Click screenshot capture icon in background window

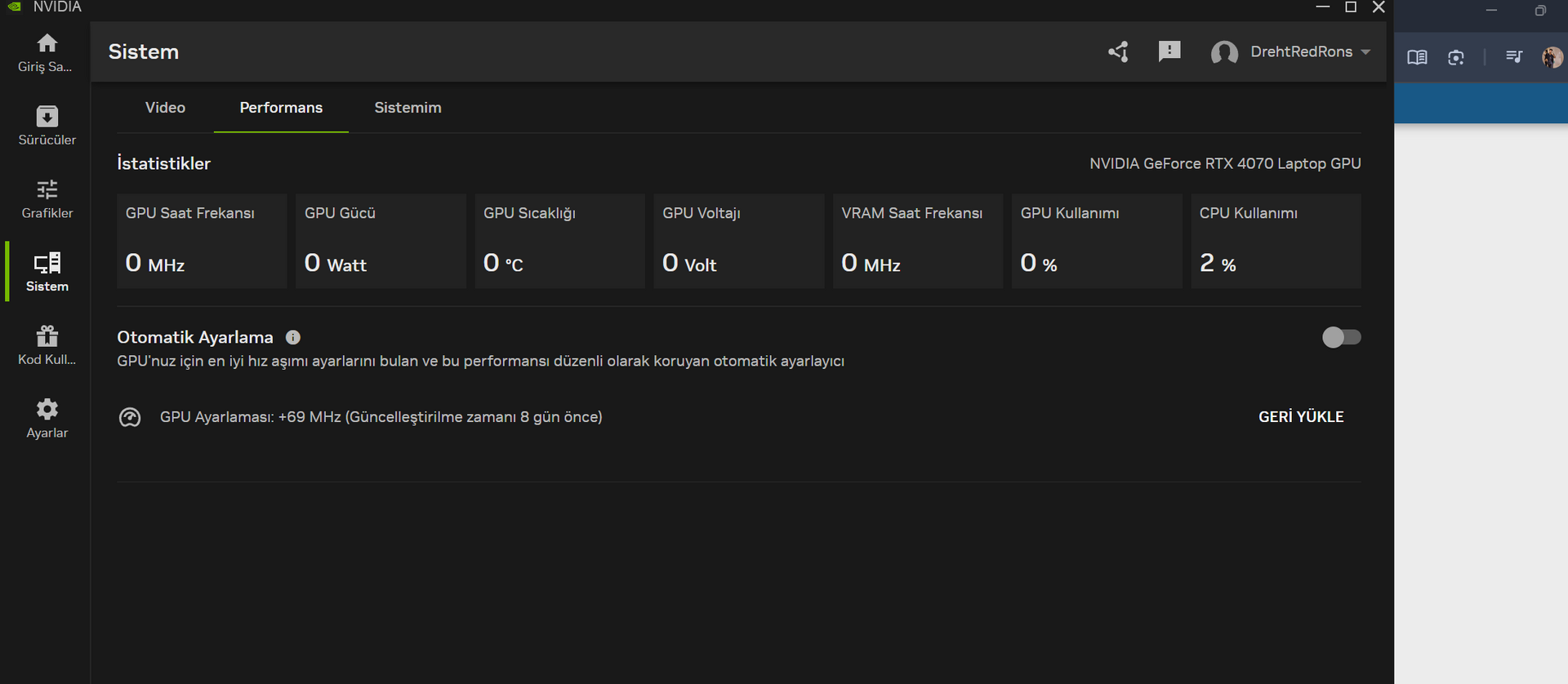click(1456, 57)
